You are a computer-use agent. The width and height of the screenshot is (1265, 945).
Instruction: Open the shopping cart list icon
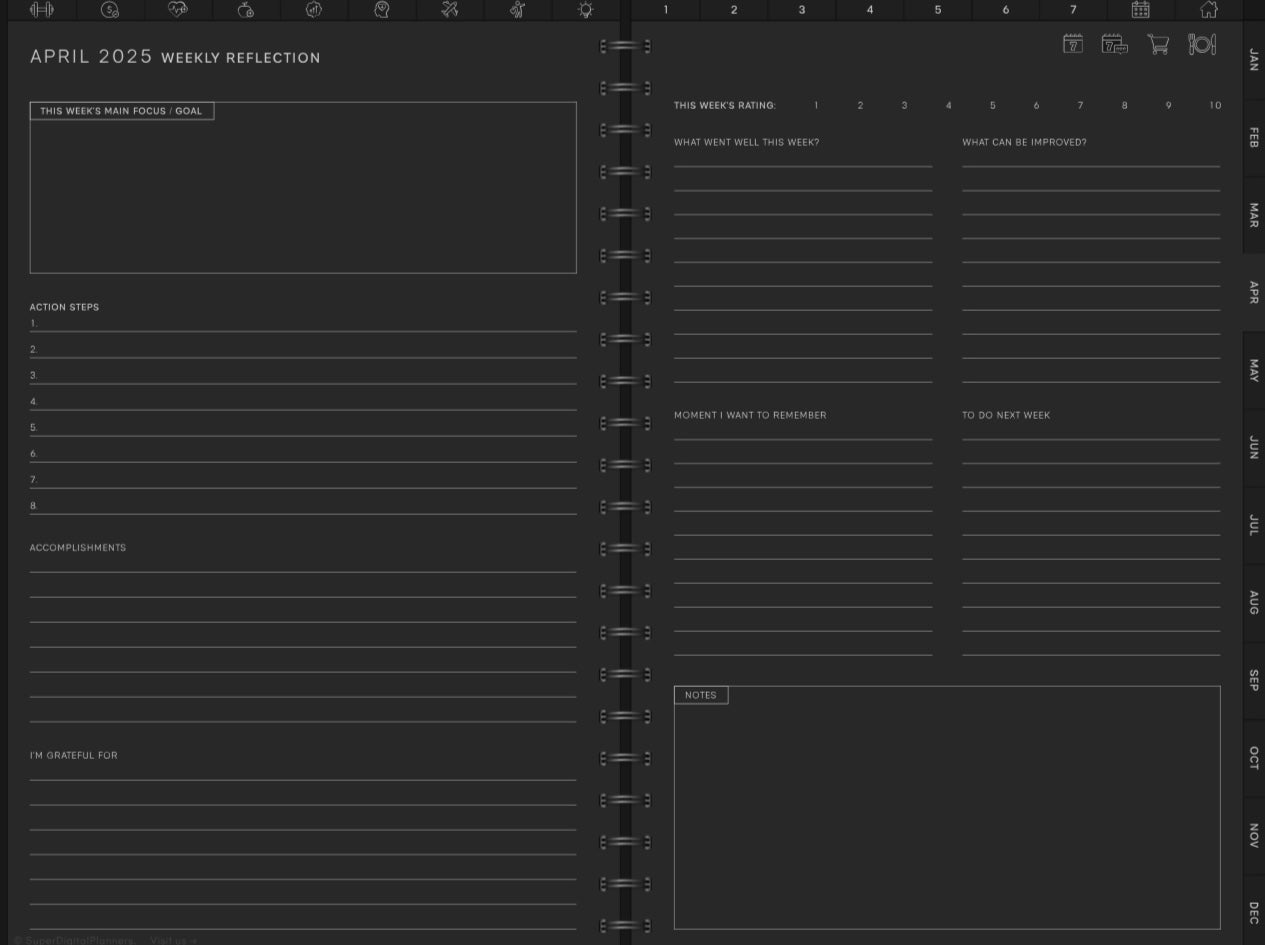coord(1158,44)
